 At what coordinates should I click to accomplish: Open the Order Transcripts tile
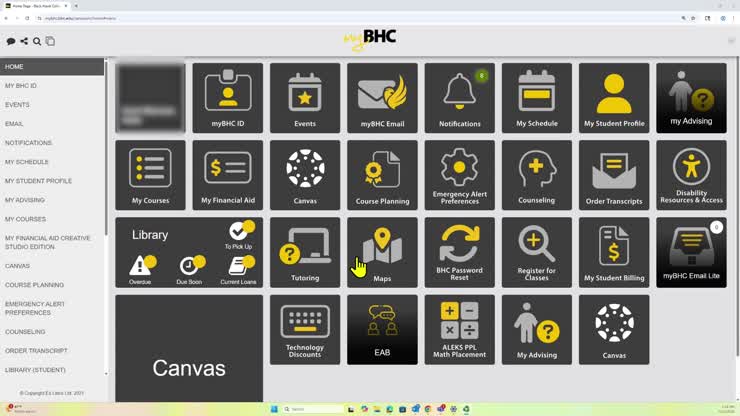[x=614, y=175]
